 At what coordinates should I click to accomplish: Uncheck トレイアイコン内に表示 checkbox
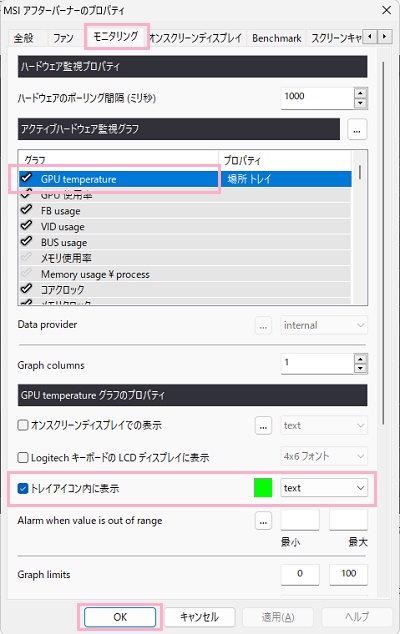[23, 488]
